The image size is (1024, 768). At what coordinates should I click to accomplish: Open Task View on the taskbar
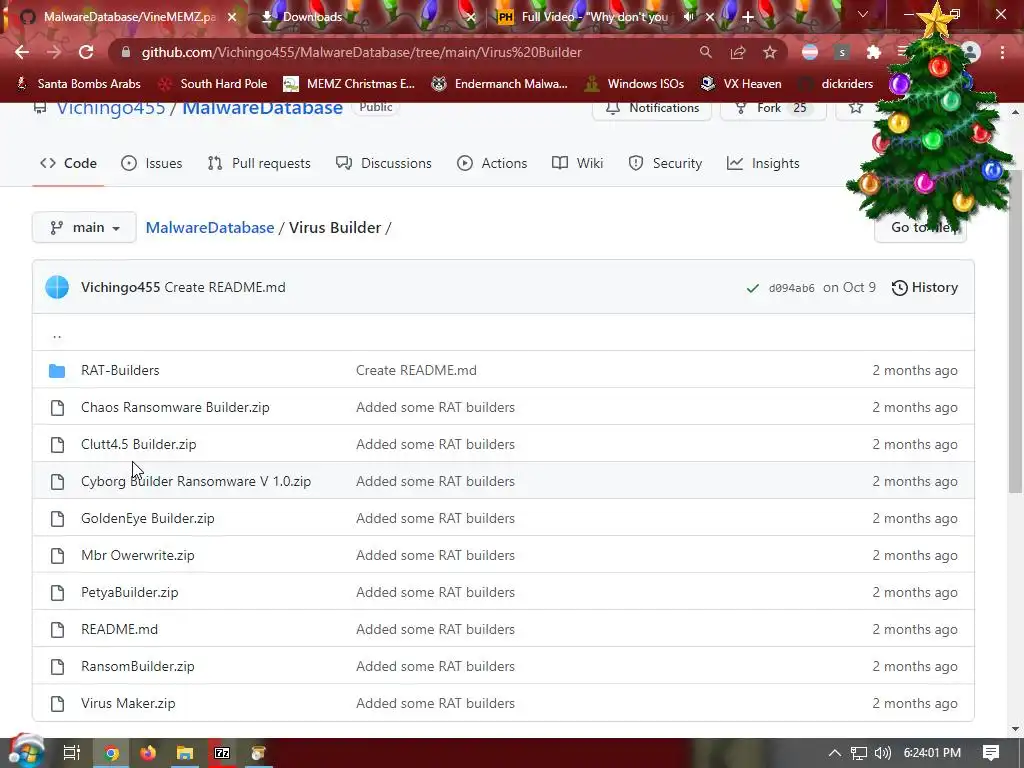point(71,753)
